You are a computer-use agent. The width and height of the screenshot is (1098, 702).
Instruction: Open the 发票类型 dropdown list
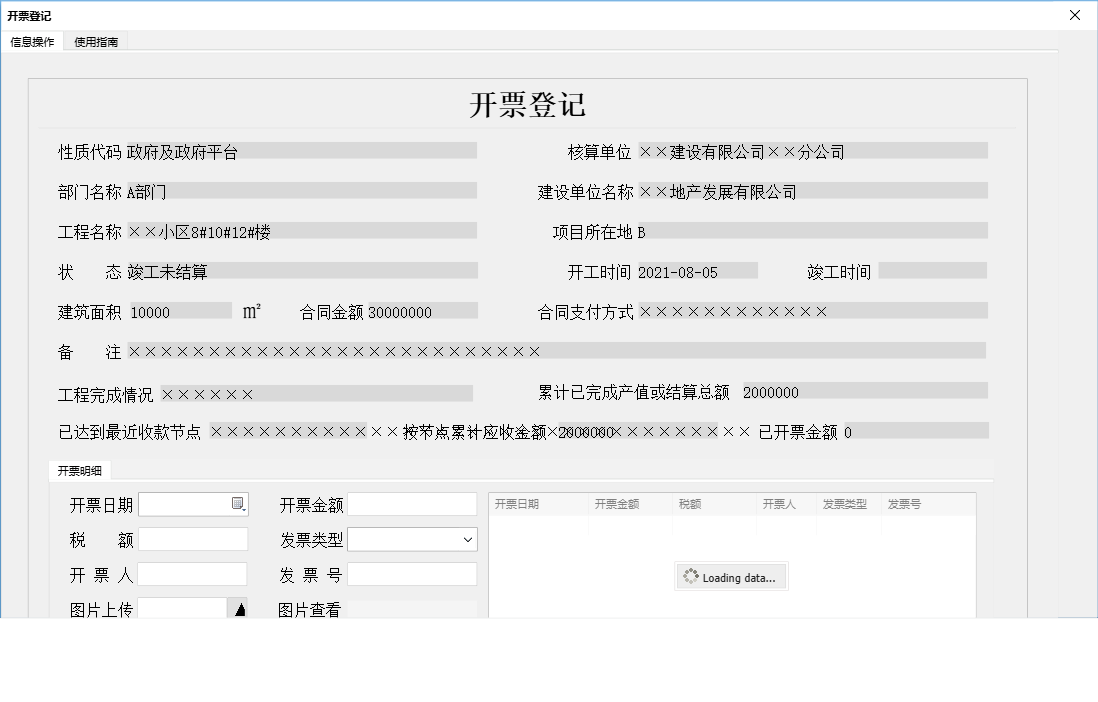(x=466, y=539)
